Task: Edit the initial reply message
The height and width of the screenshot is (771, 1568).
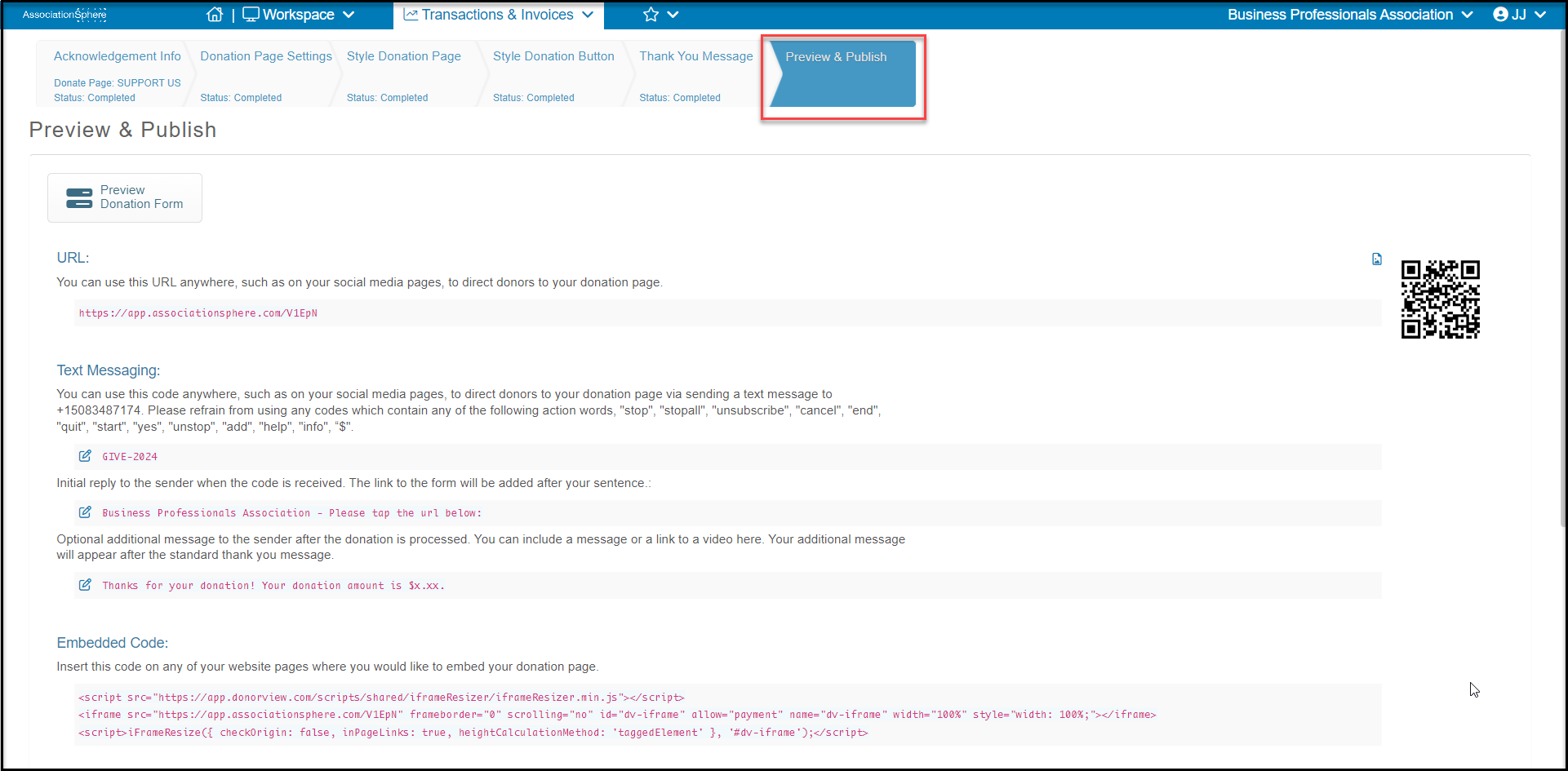Action: pos(85,512)
